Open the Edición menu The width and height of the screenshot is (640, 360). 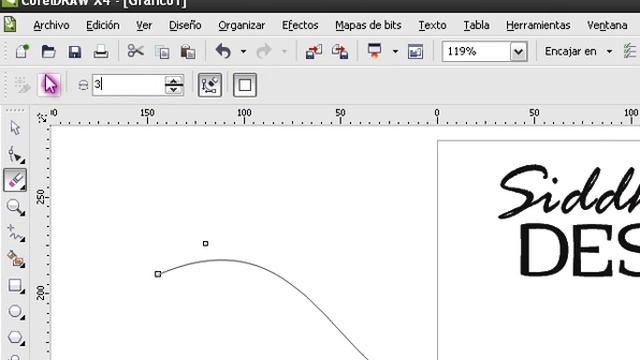[103, 25]
